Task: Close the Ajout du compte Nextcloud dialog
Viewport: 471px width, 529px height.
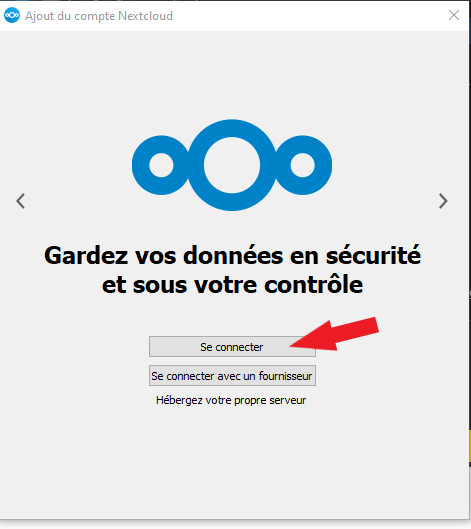Action: point(454,15)
